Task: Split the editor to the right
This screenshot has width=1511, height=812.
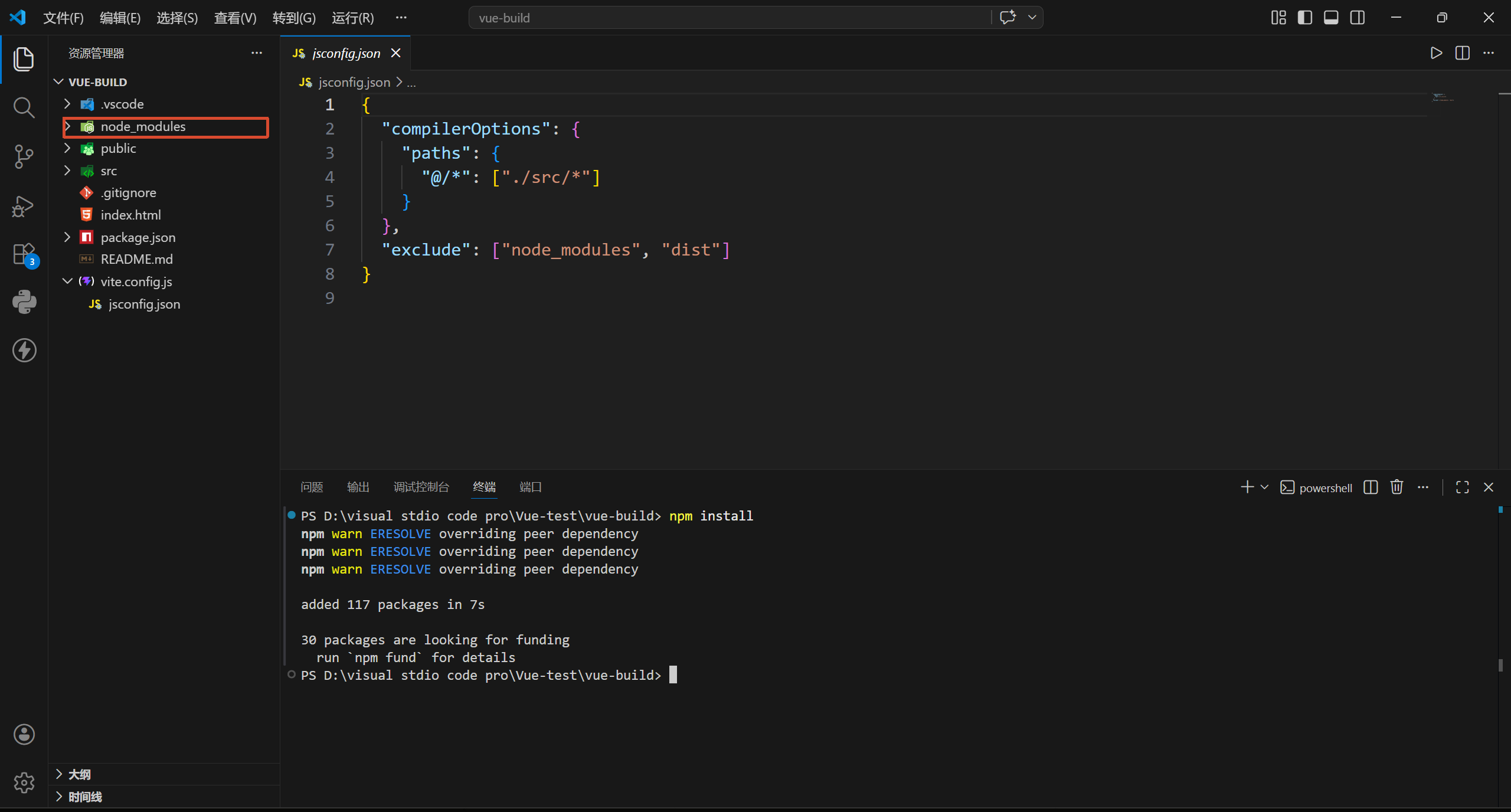Action: coord(1463,53)
